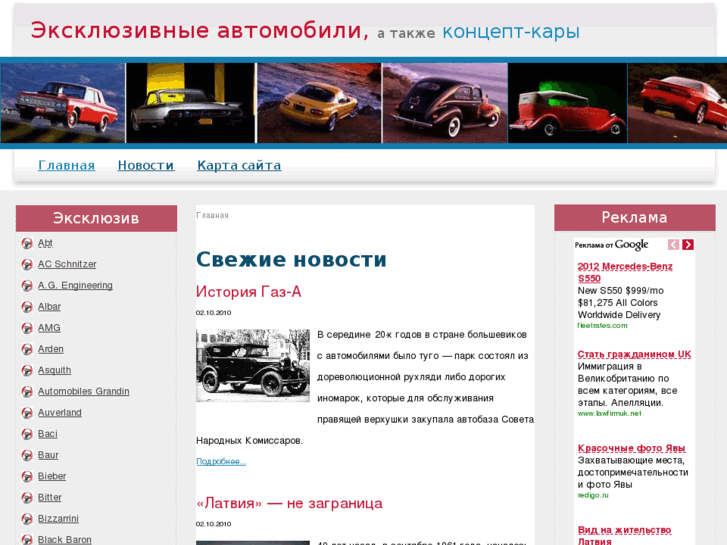Screen dimensions: 727x545
Task: Click the car icon beside Arden
Action: click(x=27, y=349)
